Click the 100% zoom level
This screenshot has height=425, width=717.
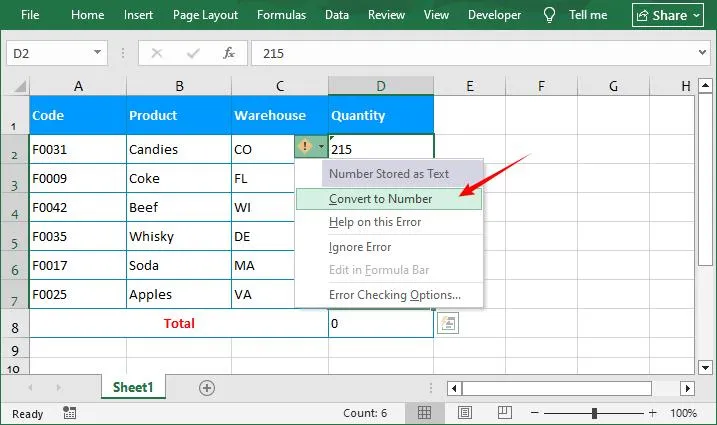(683, 413)
